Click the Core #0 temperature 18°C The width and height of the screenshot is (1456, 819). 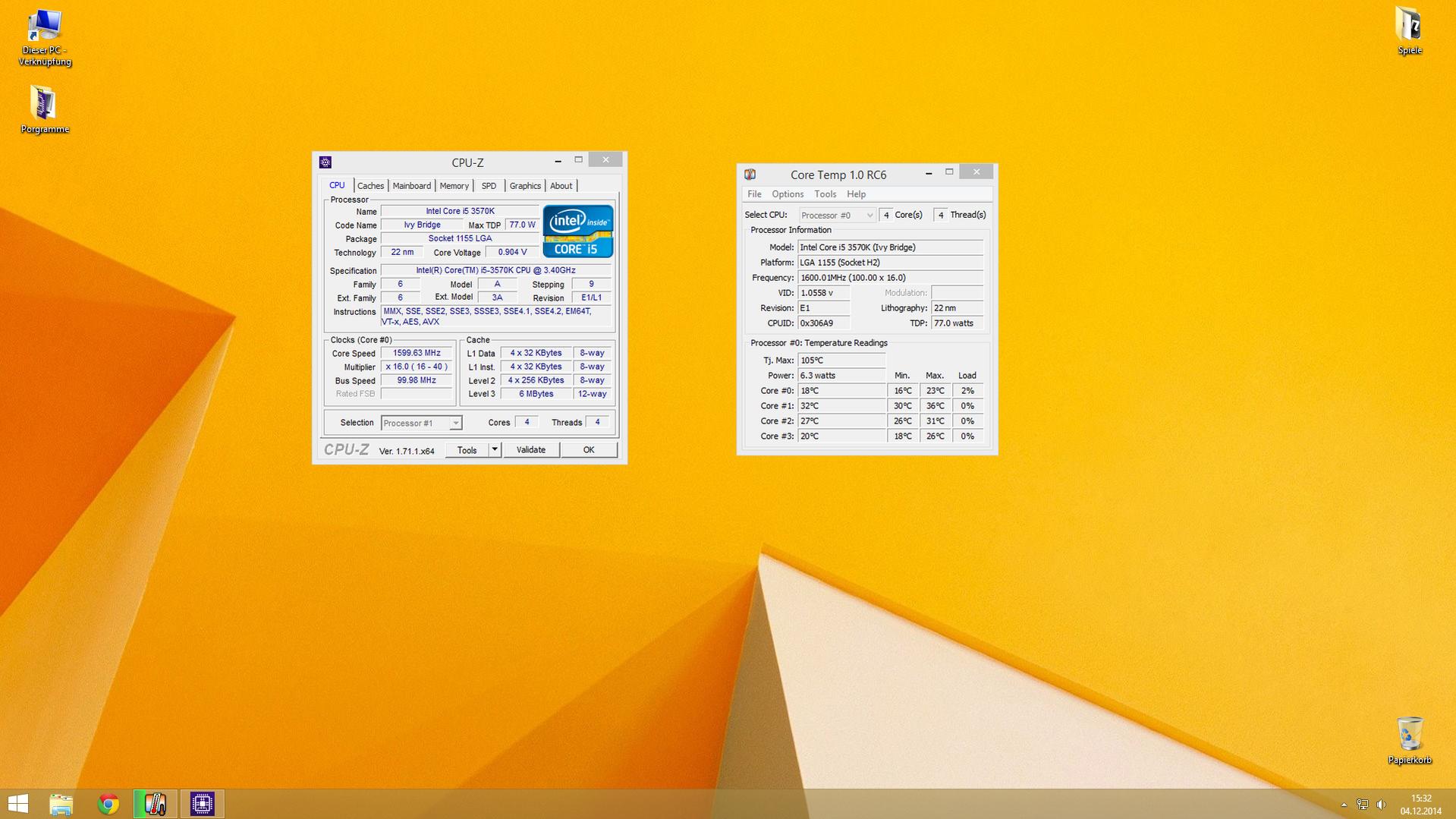tap(841, 391)
